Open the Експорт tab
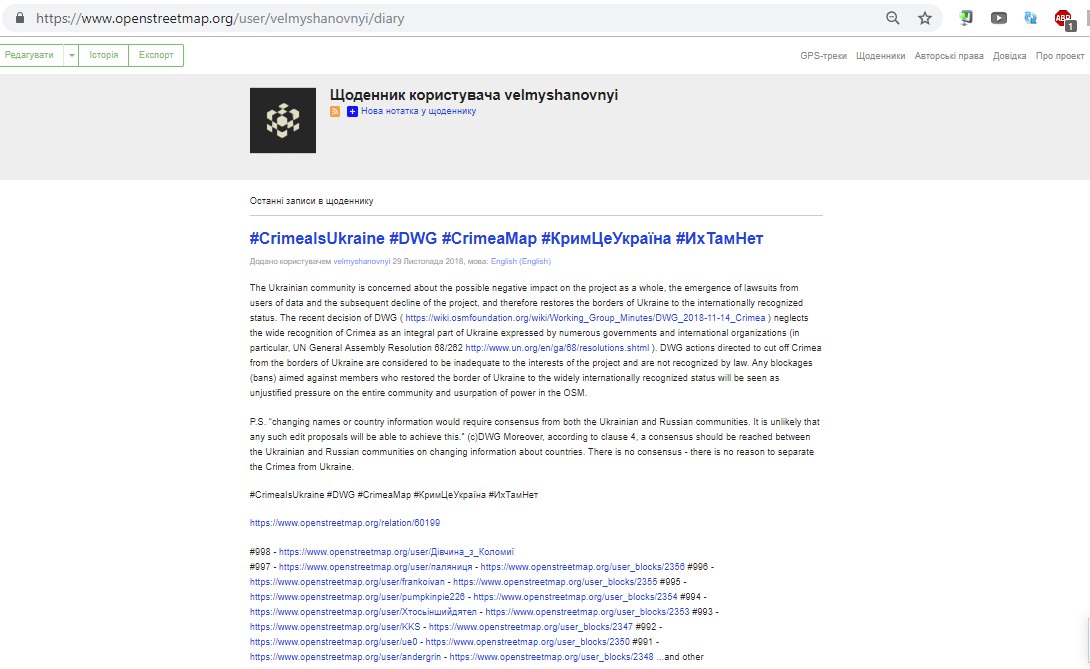The height and width of the screenshot is (669, 1090). click(x=156, y=56)
